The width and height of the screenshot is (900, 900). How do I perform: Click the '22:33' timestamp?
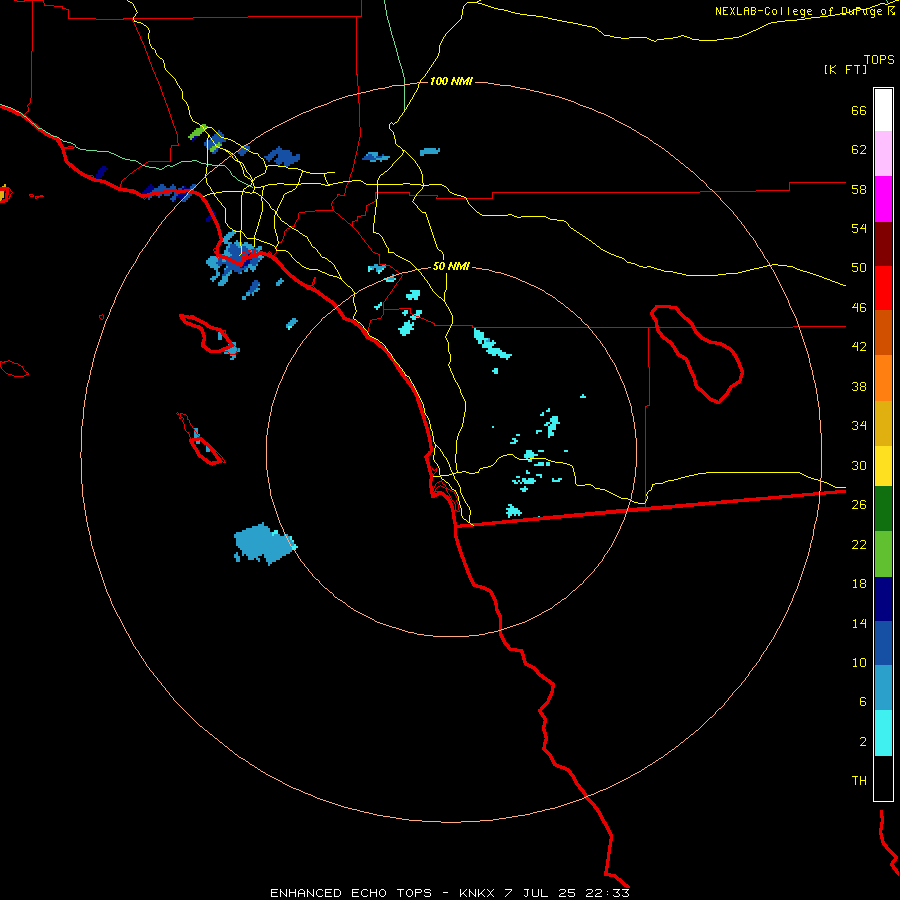[607, 893]
